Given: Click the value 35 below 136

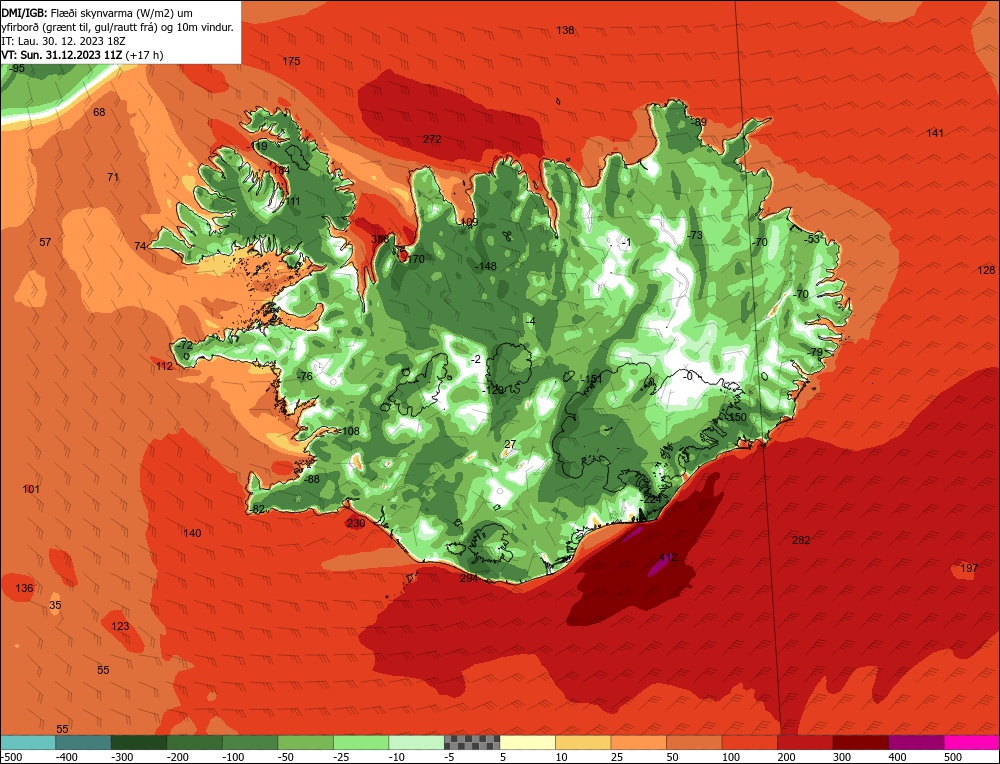Looking at the screenshot, I should point(55,605).
